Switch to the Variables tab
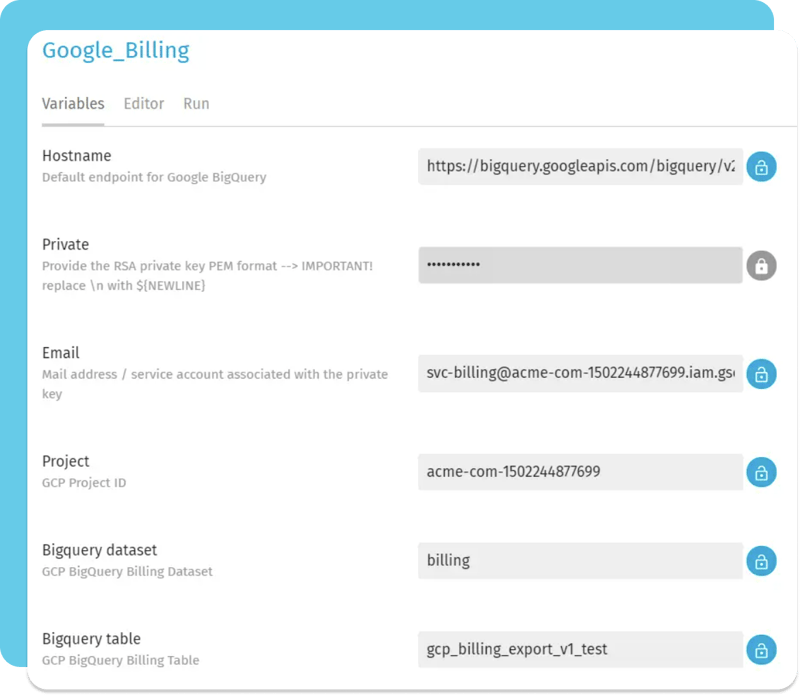Screen dimensions: 800x695 (x=73, y=104)
